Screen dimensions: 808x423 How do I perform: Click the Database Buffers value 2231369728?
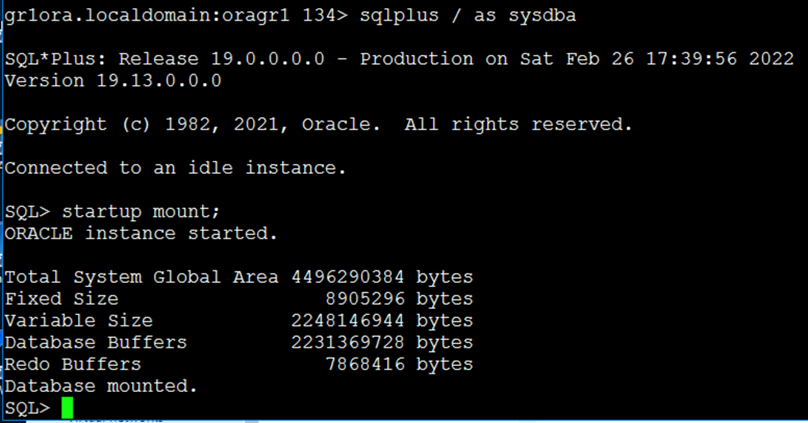point(348,343)
